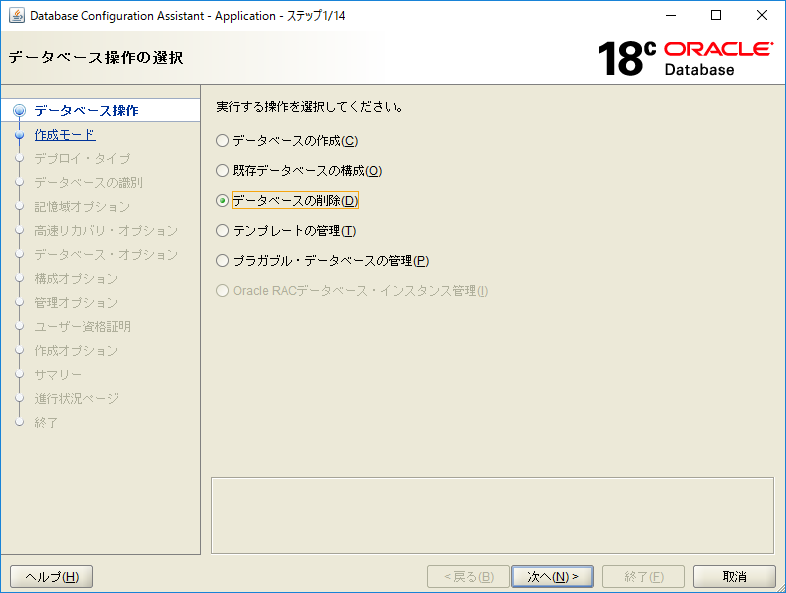
Task: Proceed with 次へ(N) button
Action: (552, 577)
